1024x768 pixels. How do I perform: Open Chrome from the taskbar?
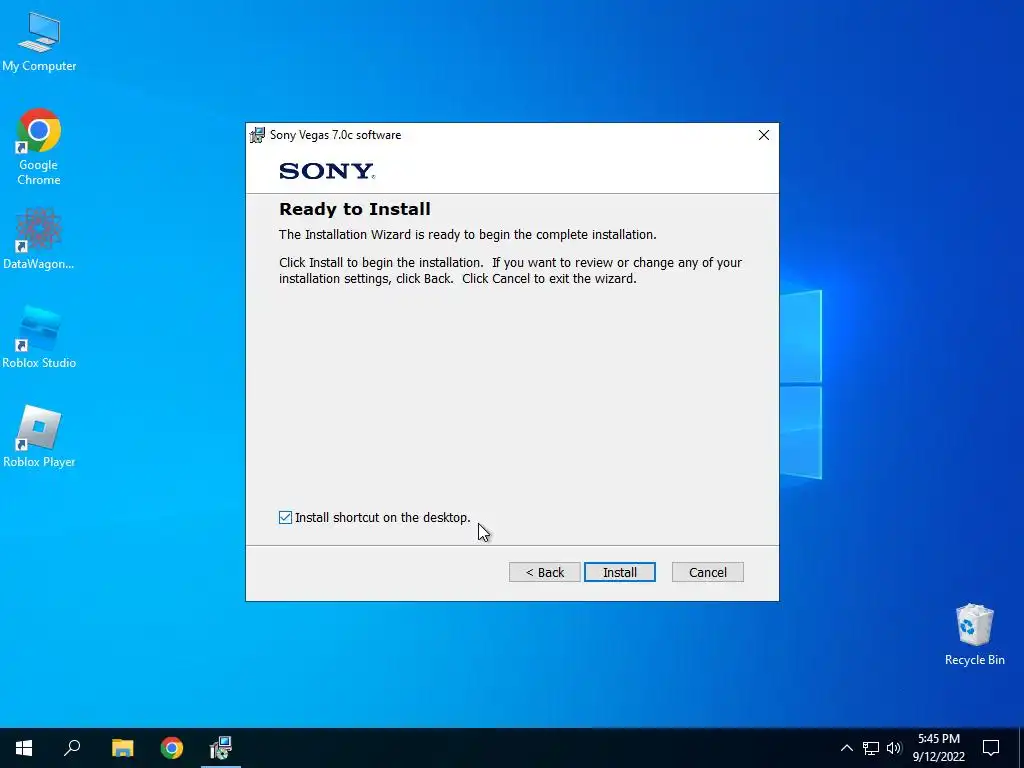[x=172, y=748]
